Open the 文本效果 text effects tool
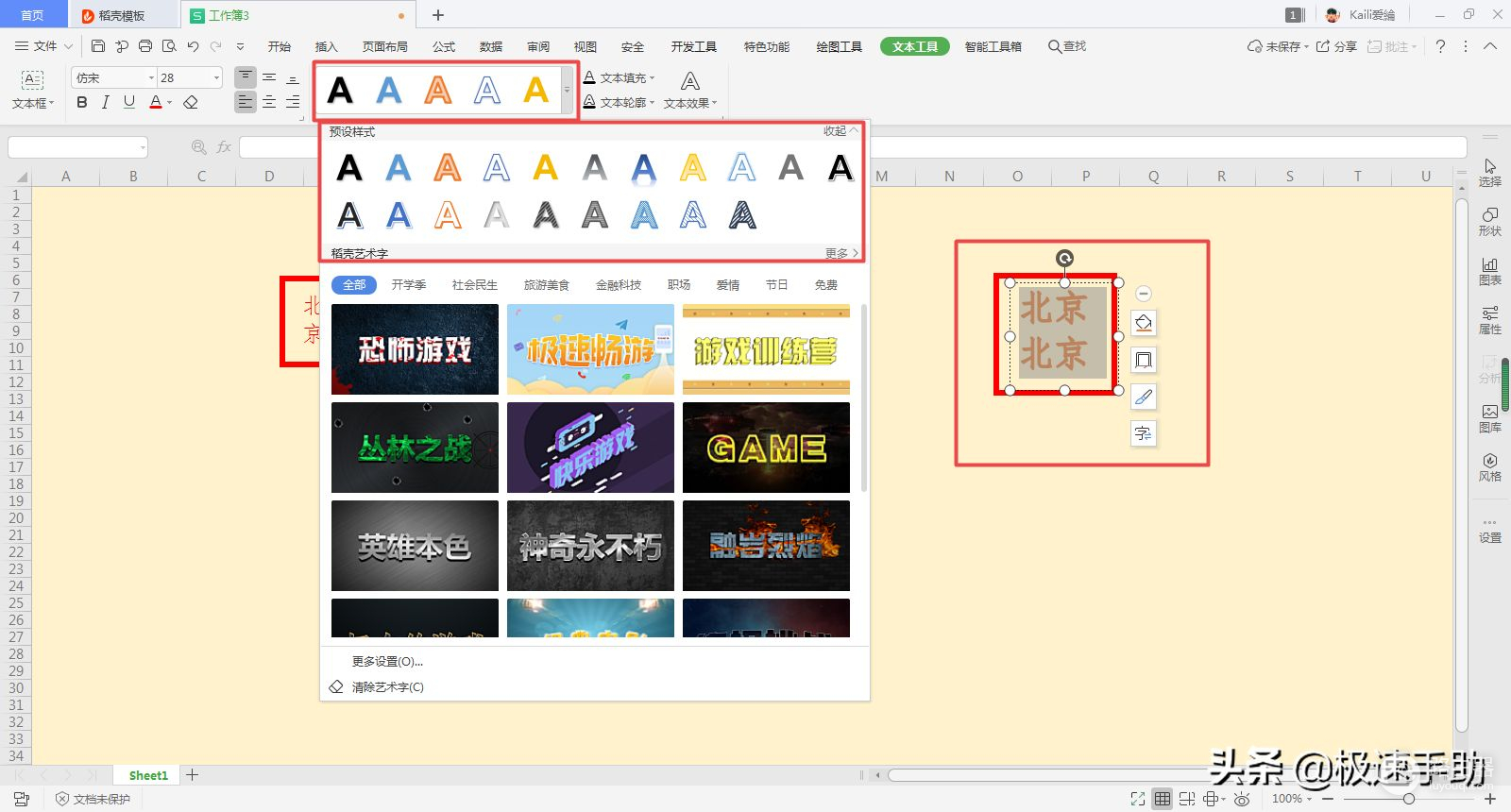 [689, 91]
